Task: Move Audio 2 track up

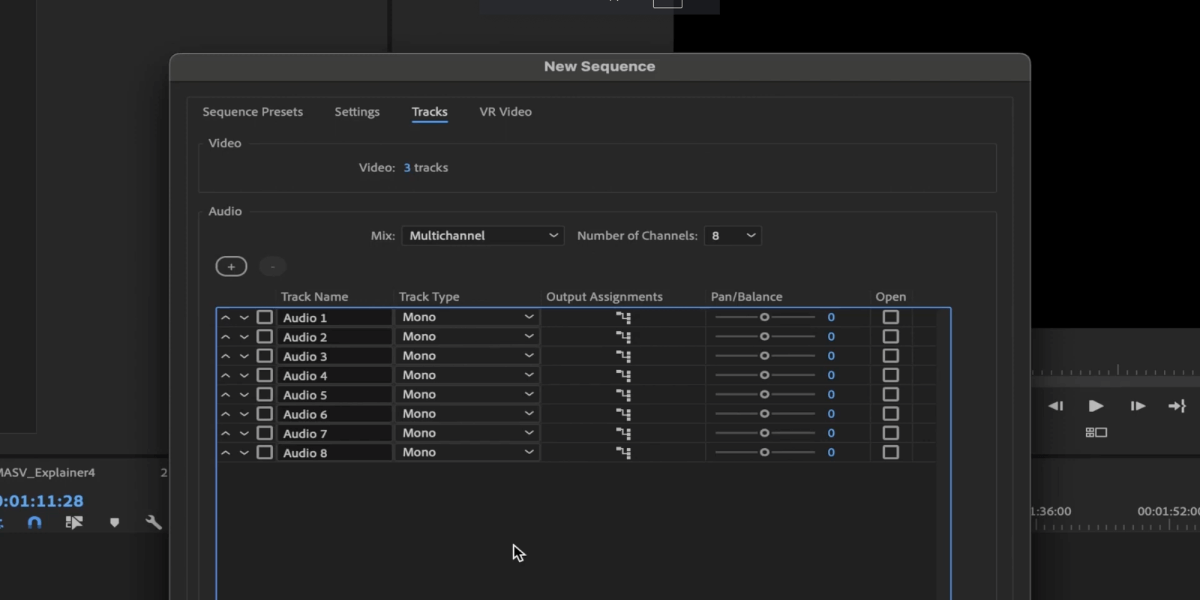Action: 225,337
